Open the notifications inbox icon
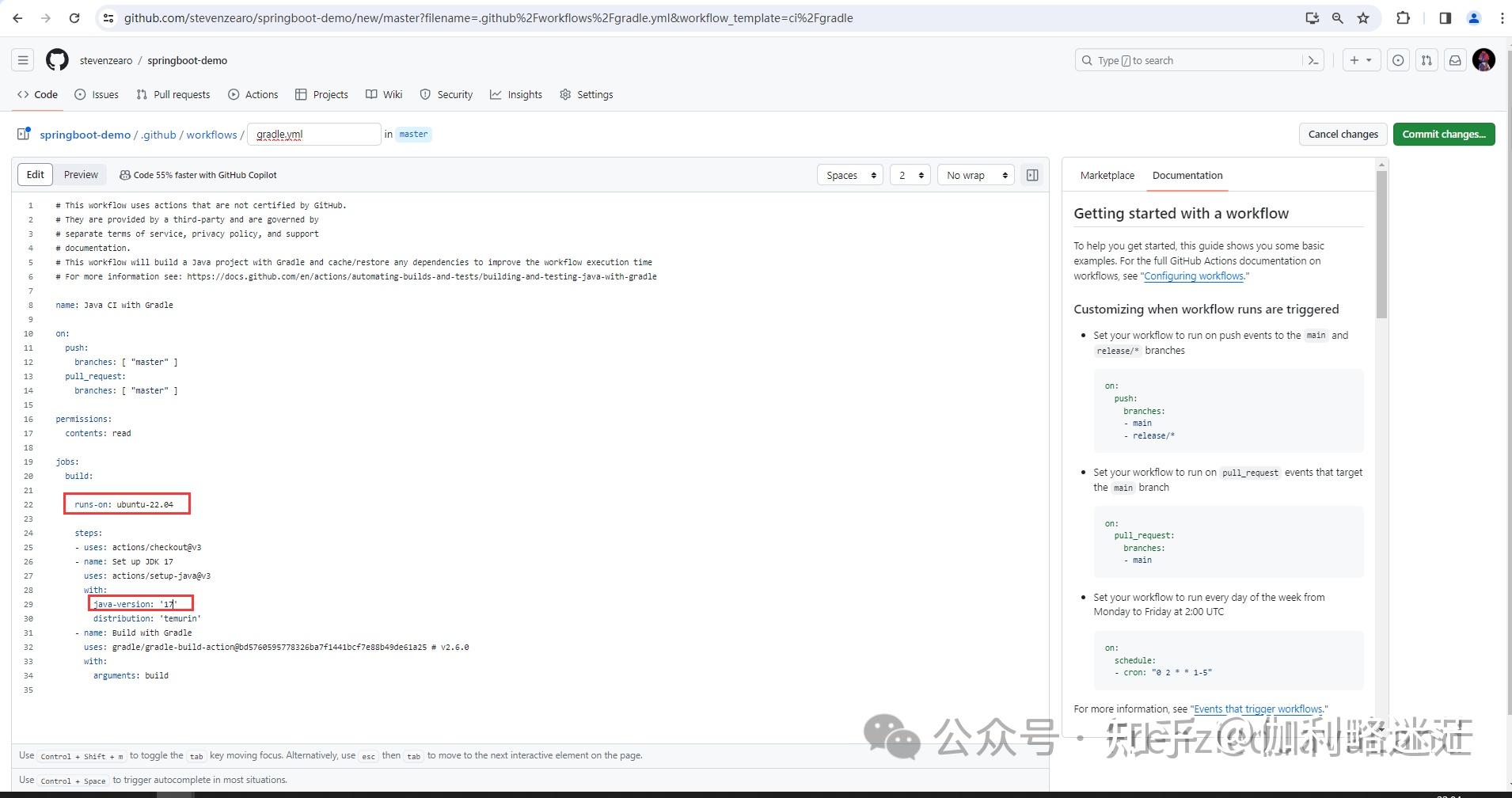The image size is (1512, 798). (1455, 60)
